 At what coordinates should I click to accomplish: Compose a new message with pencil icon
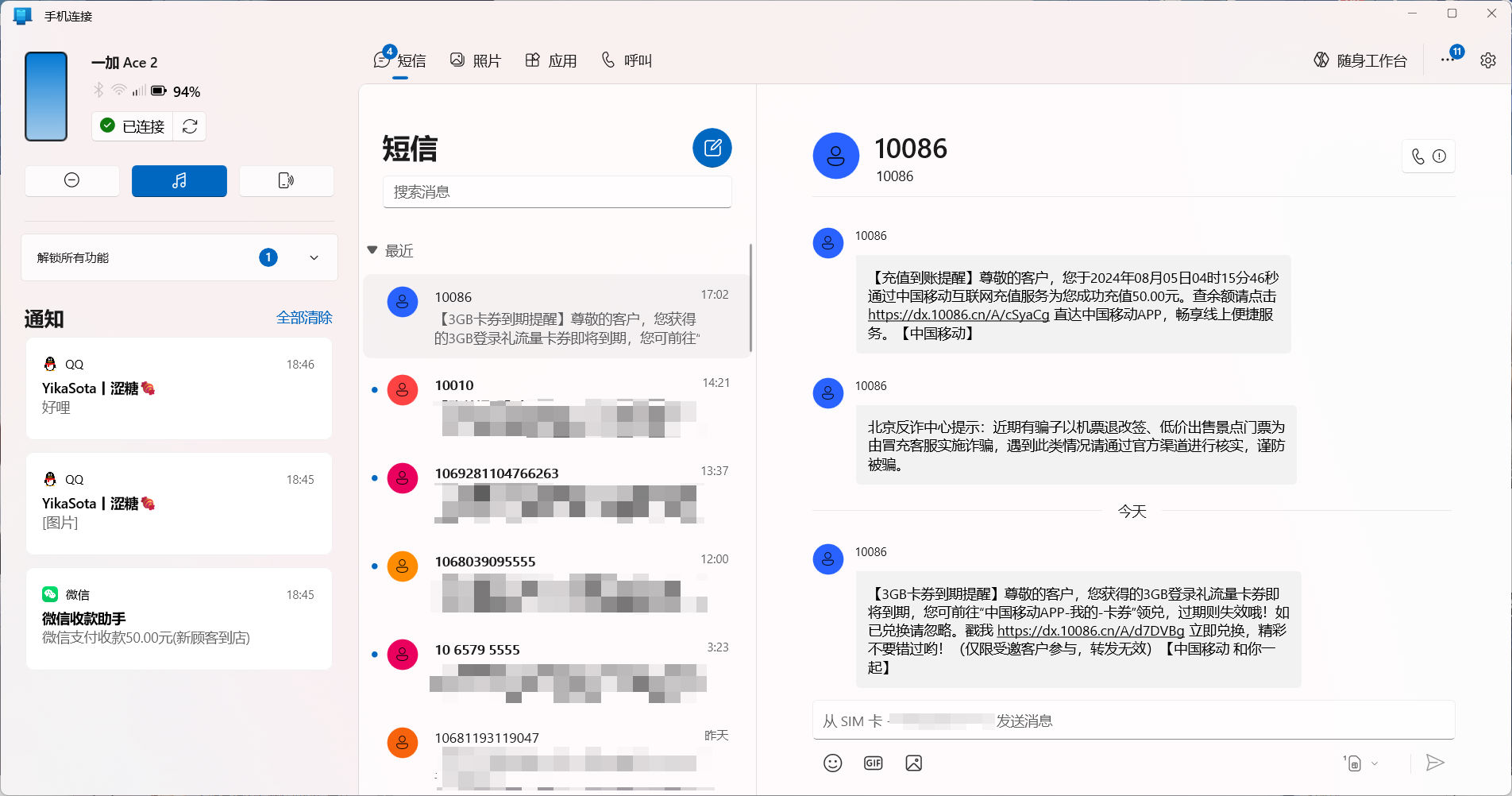tap(712, 148)
